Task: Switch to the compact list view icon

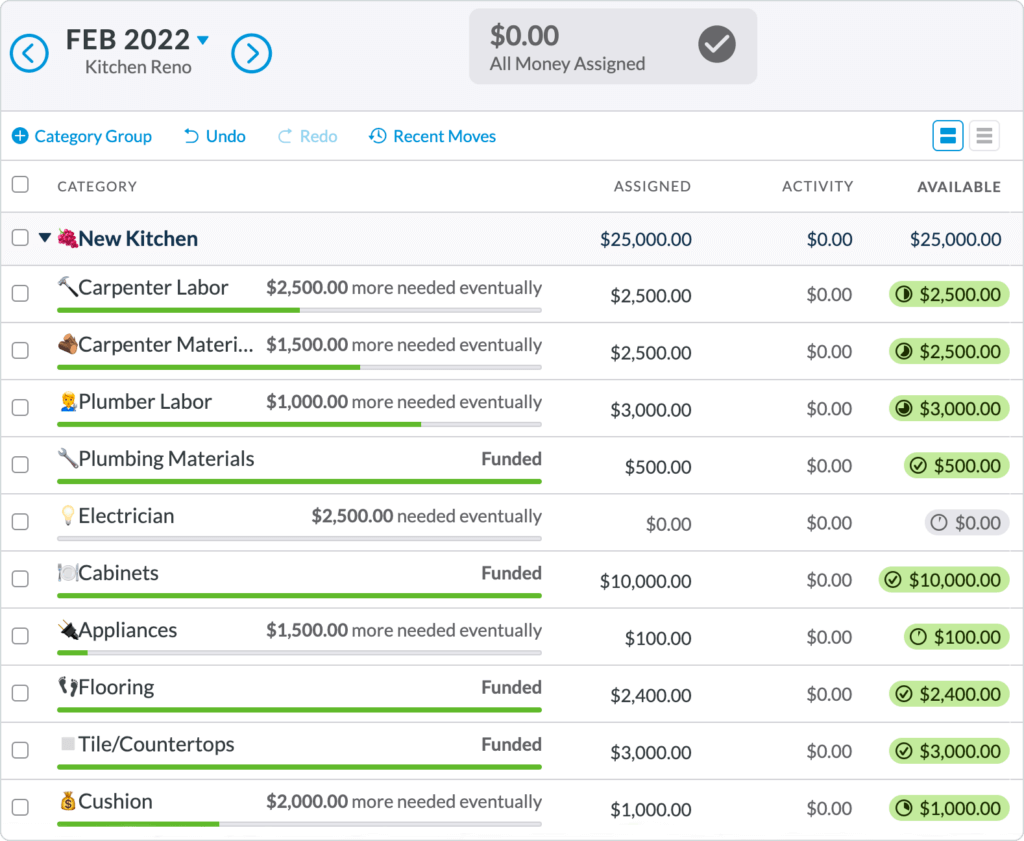Action: tap(984, 136)
